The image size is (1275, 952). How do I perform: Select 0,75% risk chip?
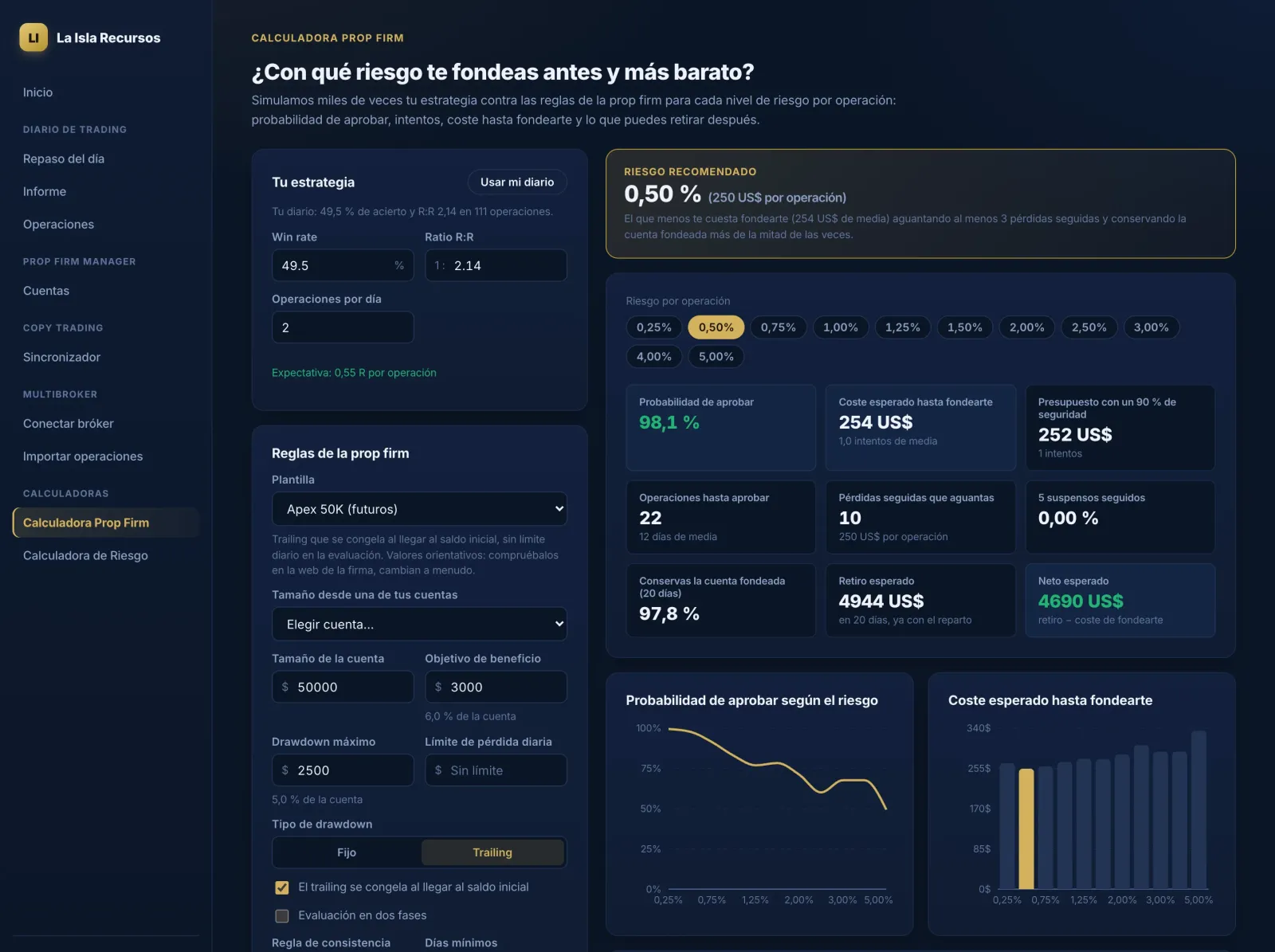click(779, 327)
